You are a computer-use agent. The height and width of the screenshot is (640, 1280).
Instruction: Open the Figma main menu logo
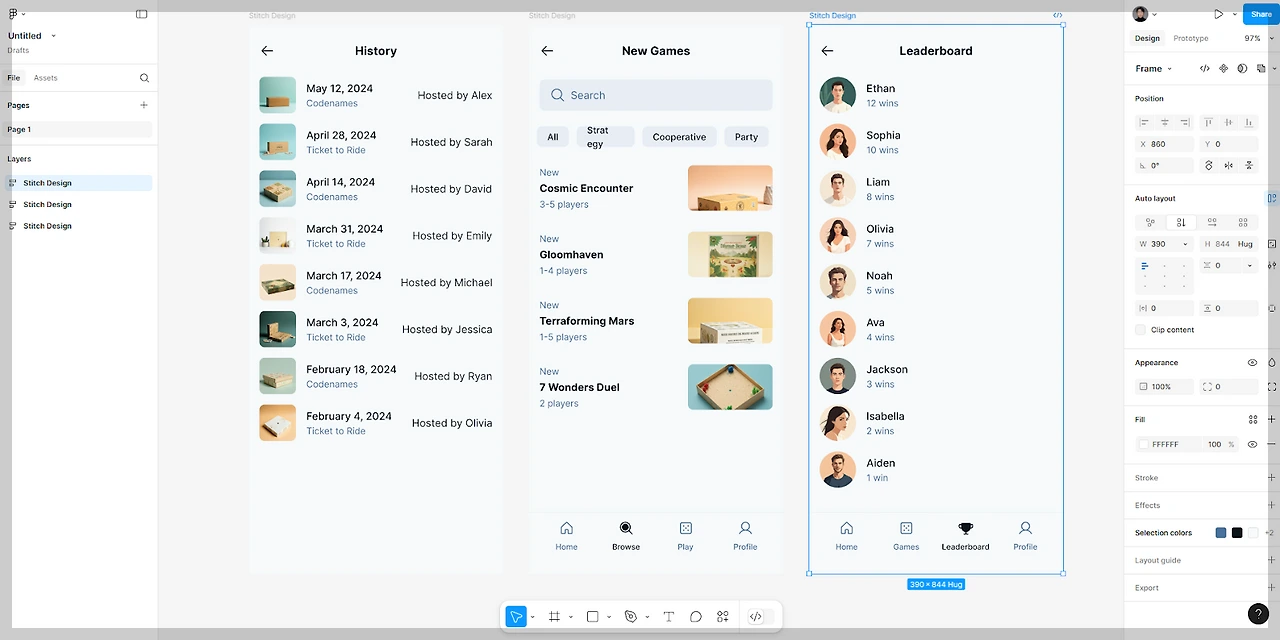pyautogui.click(x=13, y=14)
